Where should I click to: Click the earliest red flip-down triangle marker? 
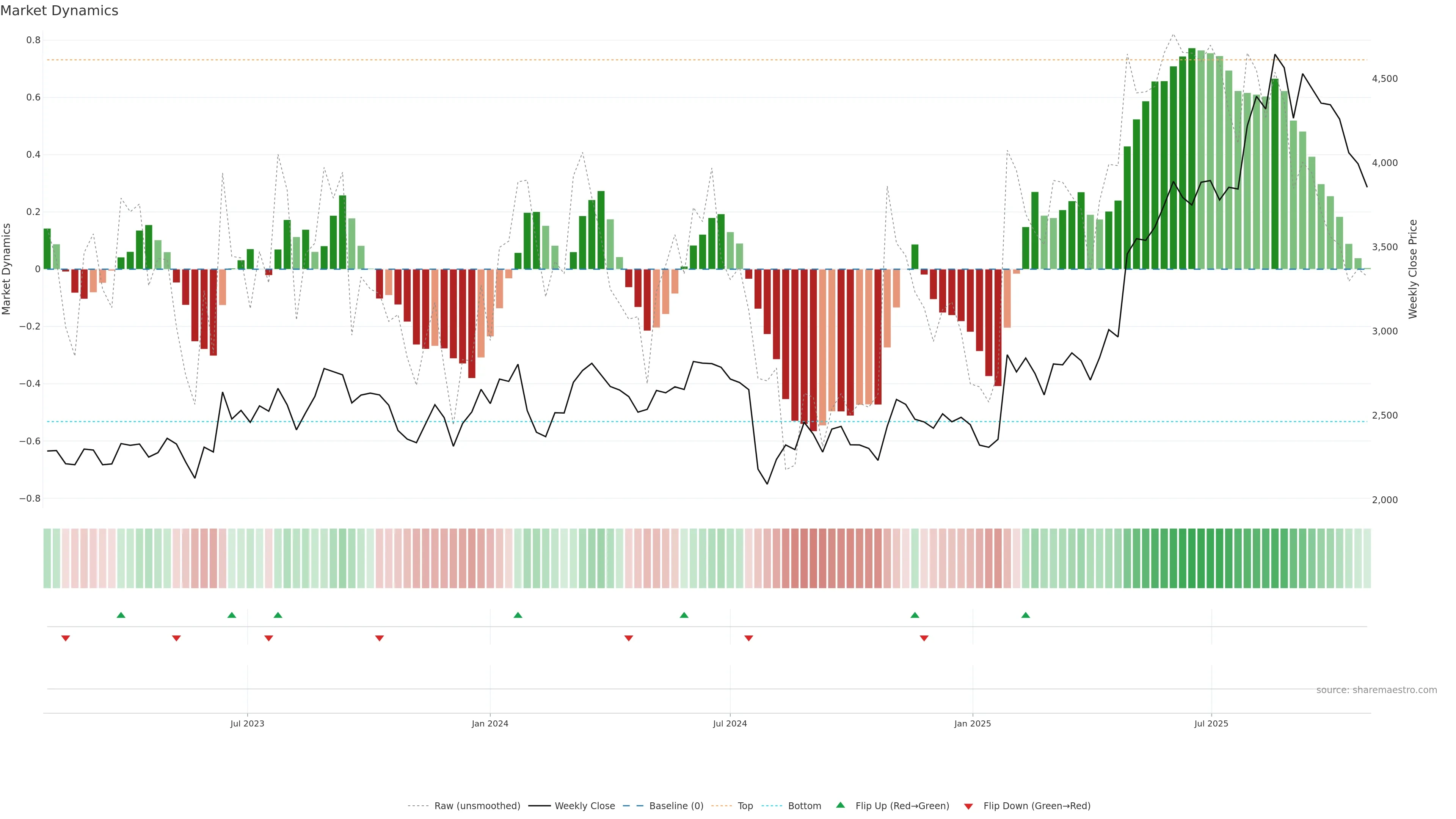[x=66, y=638]
